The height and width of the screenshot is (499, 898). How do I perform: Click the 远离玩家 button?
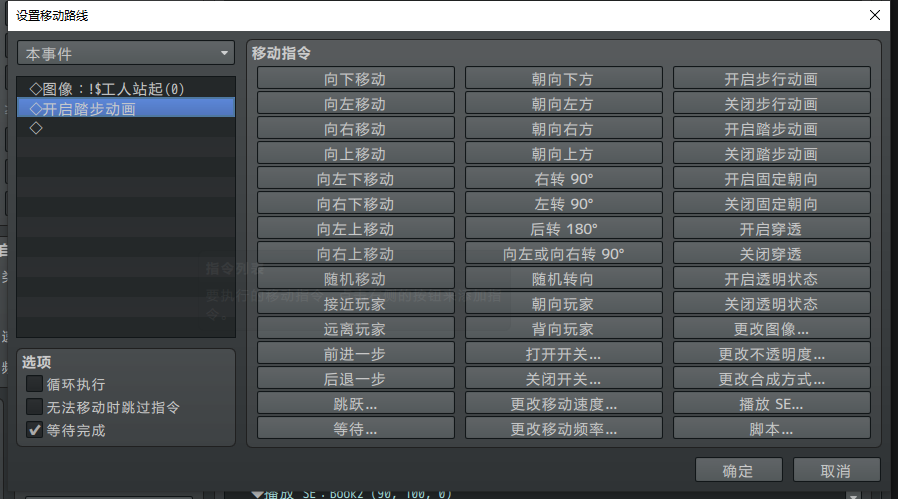[x=356, y=329]
